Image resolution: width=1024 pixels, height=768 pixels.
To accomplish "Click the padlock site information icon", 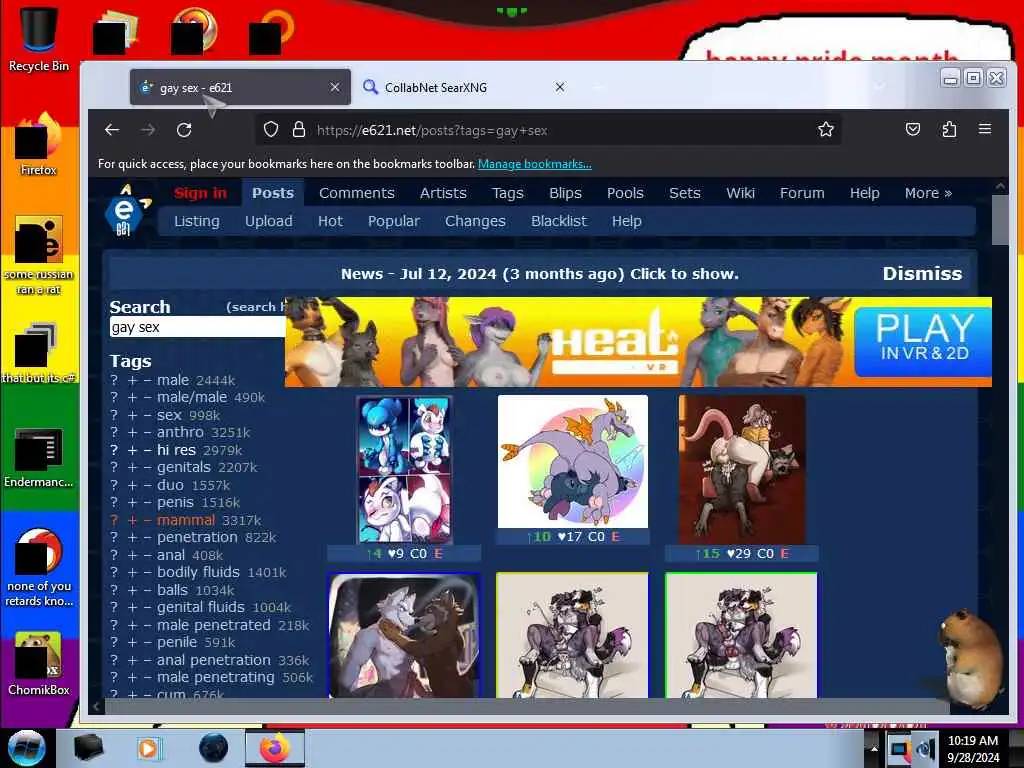I will (x=298, y=129).
